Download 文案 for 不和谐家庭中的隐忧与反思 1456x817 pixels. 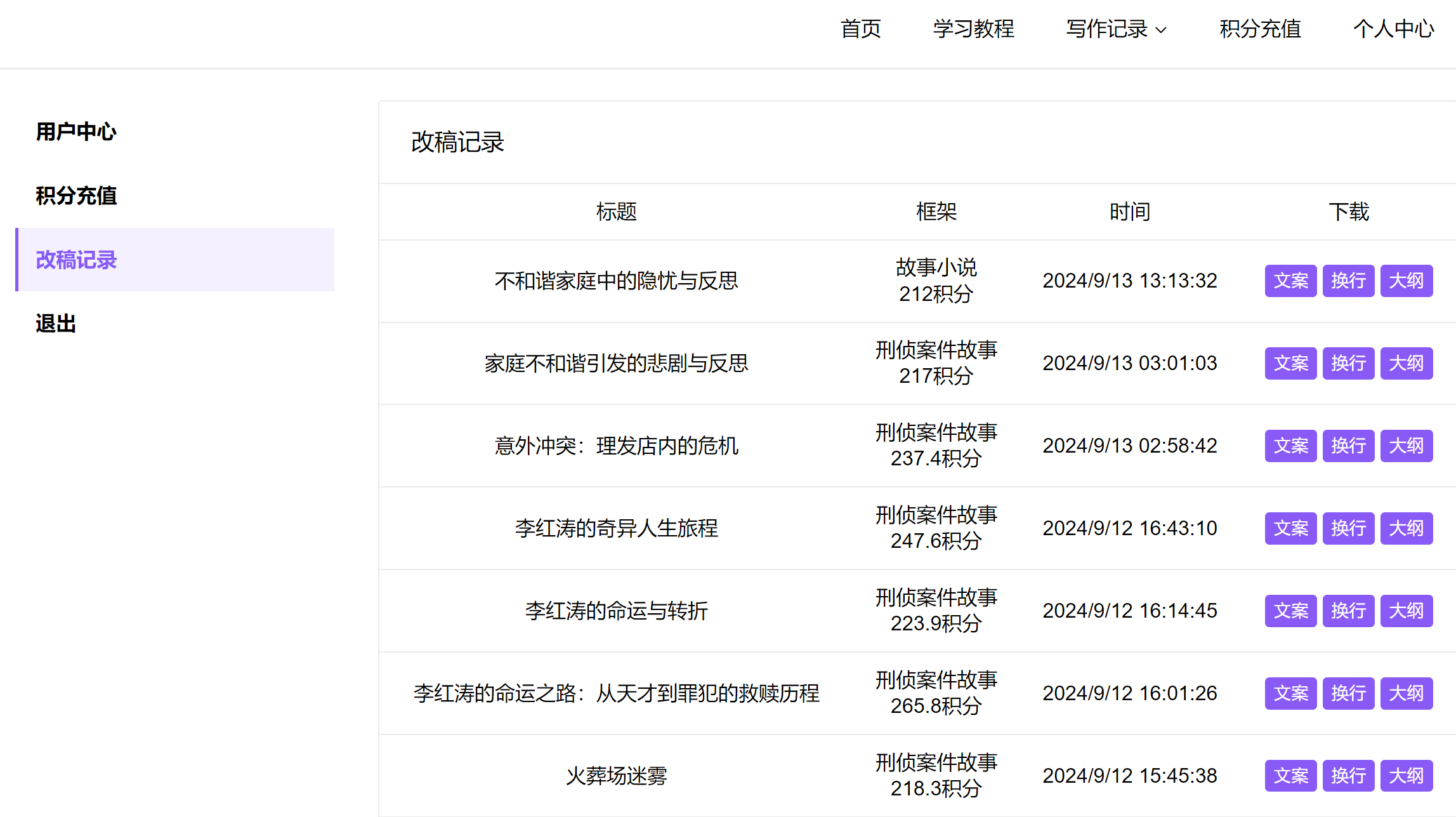[1290, 281]
